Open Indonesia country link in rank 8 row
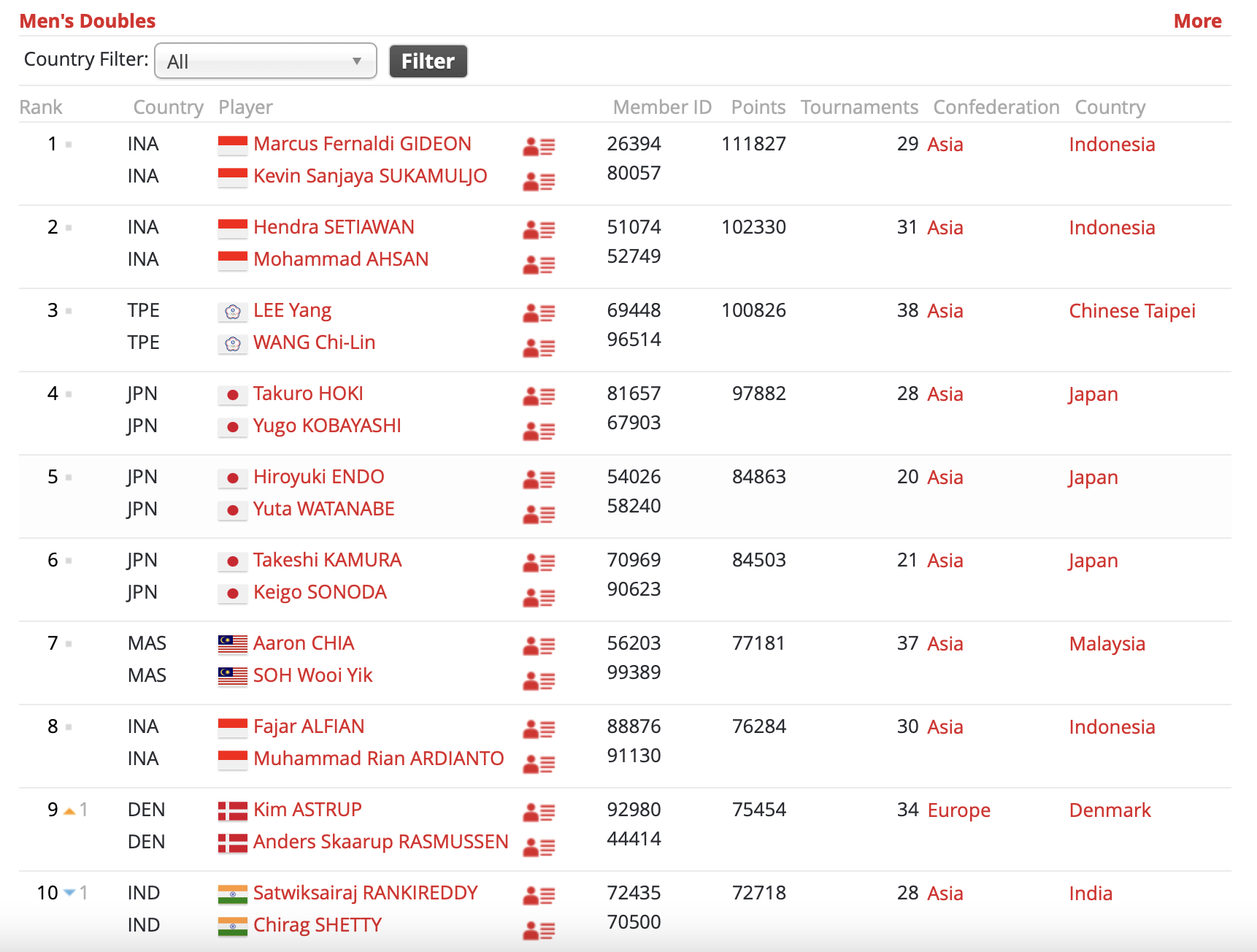 pos(1112,727)
